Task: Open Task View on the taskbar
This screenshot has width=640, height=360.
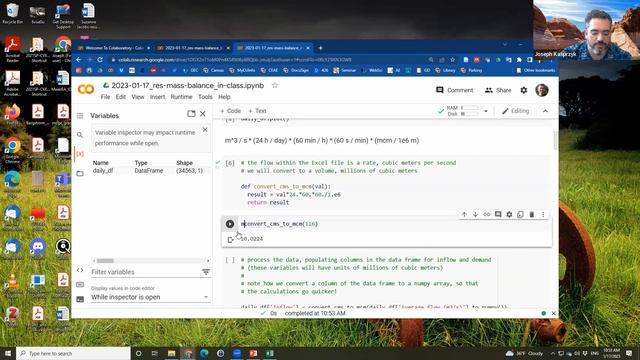Action: click(154, 353)
